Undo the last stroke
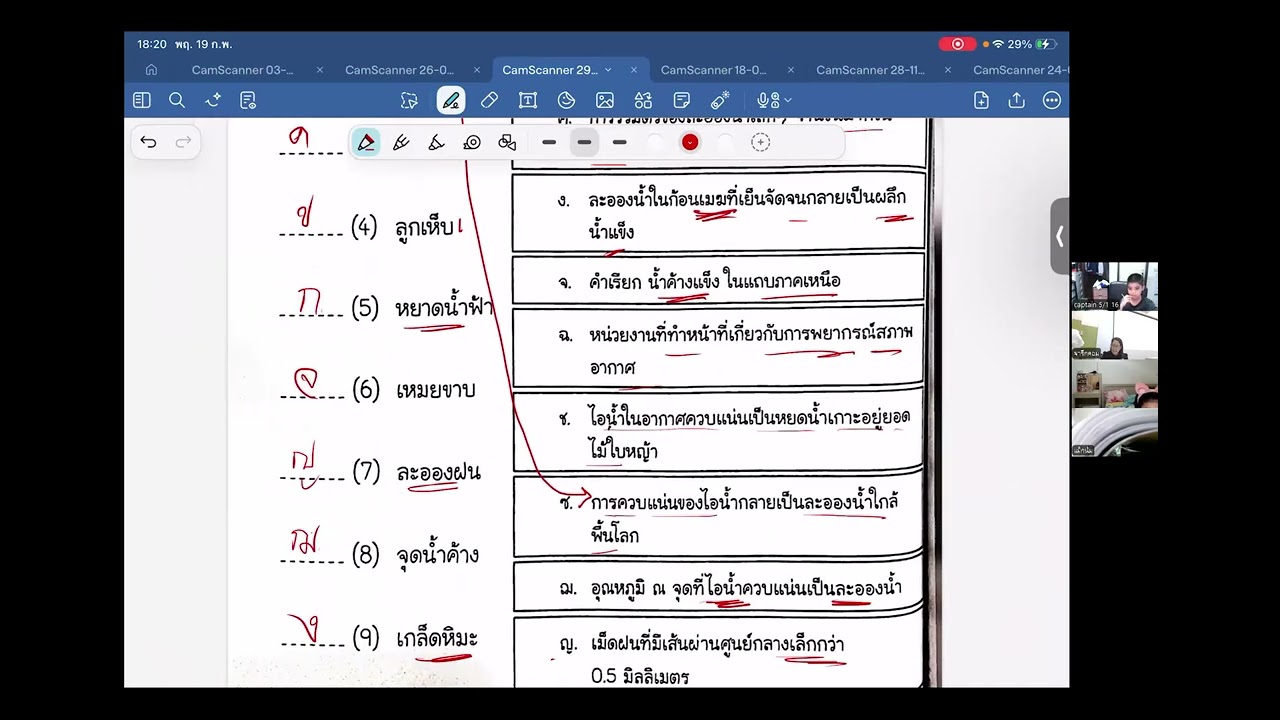1280x720 pixels. pyautogui.click(x=148, y=142)
